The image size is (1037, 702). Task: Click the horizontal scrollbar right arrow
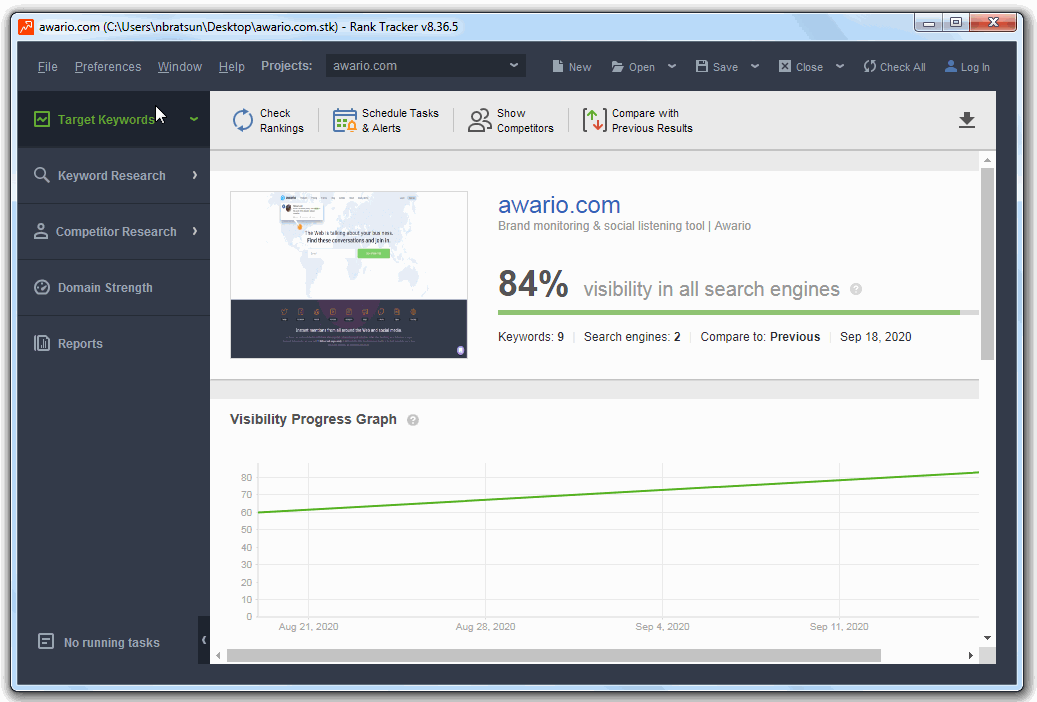coord(970,655)
